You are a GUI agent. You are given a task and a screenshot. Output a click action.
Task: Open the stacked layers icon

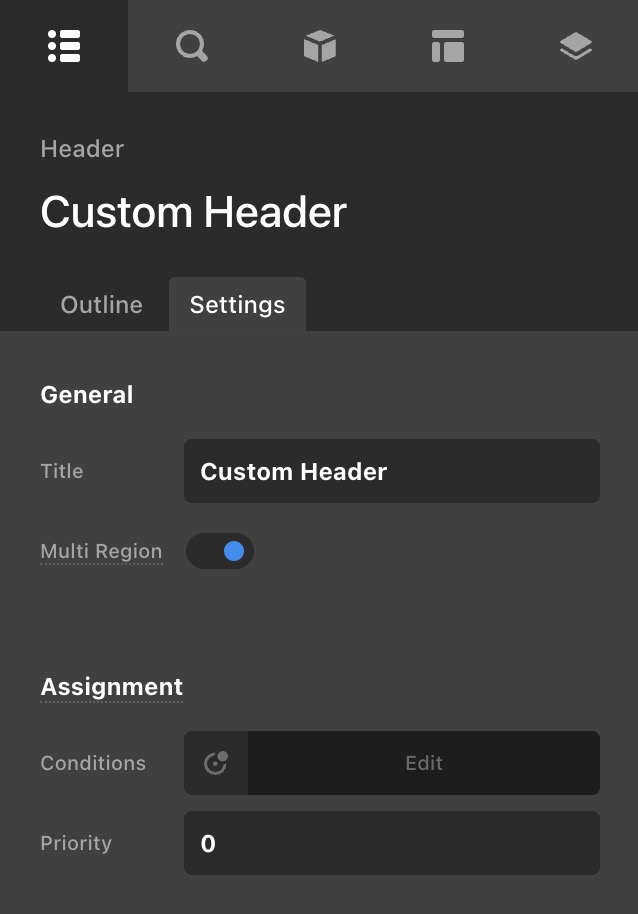(x=575, y=46)
